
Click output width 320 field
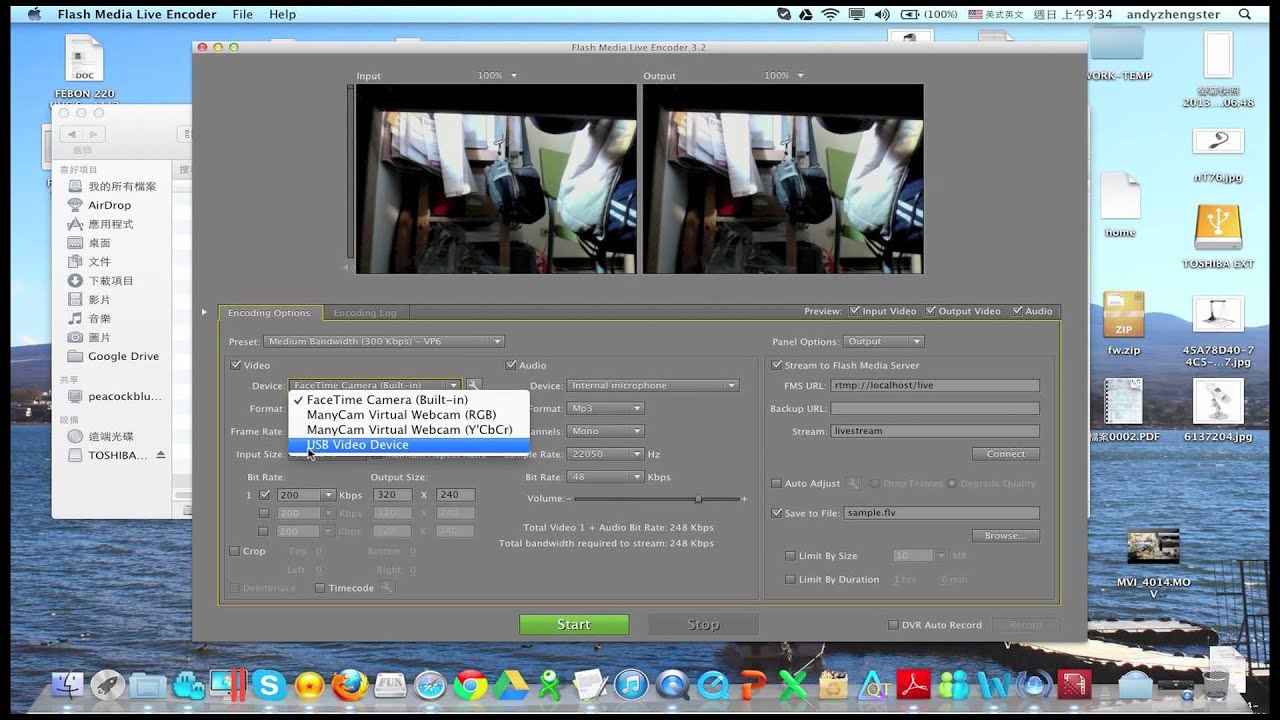click(x=391, y=495)
